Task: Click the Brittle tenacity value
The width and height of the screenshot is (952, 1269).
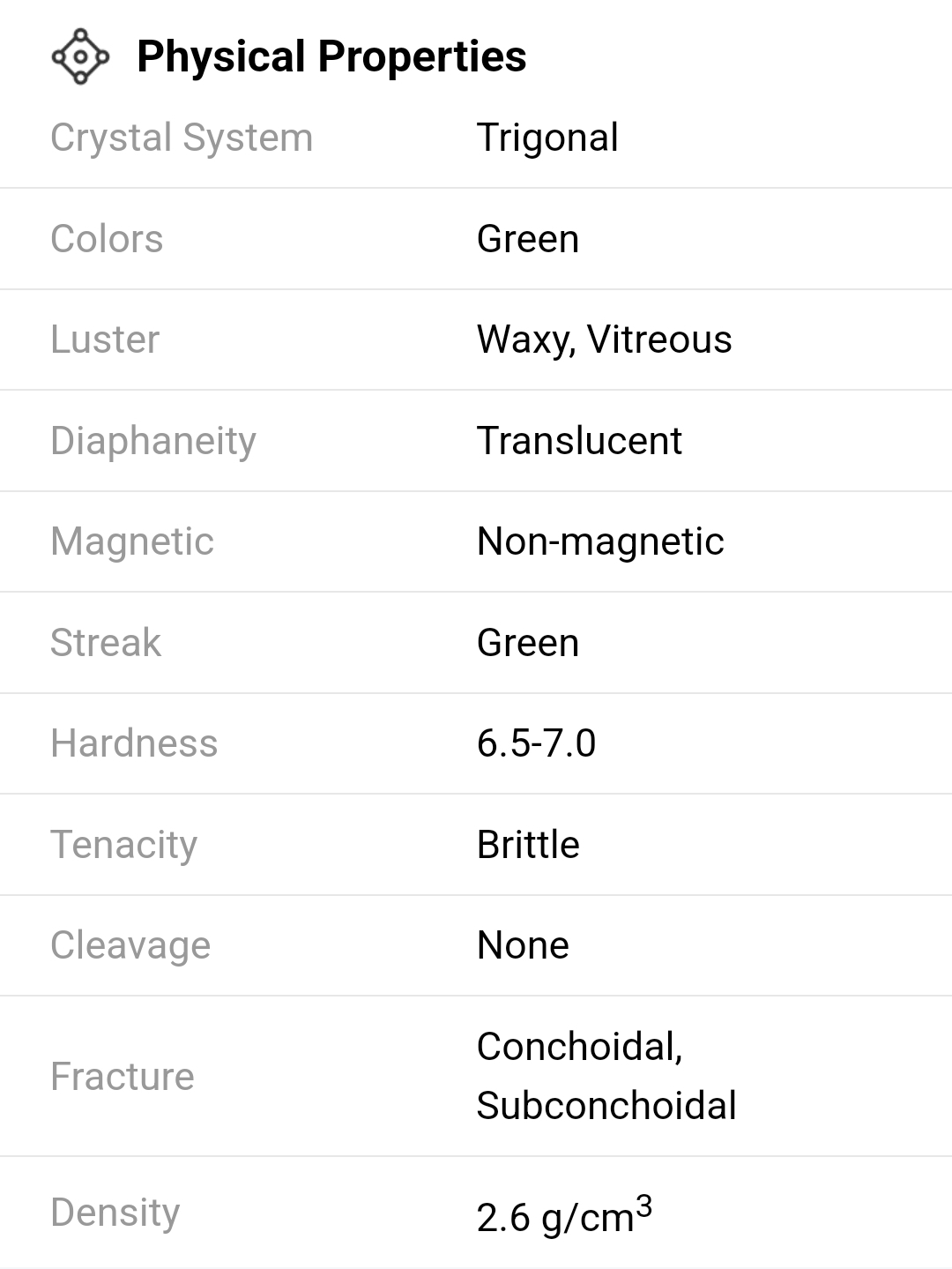Action: pos(528,845)
